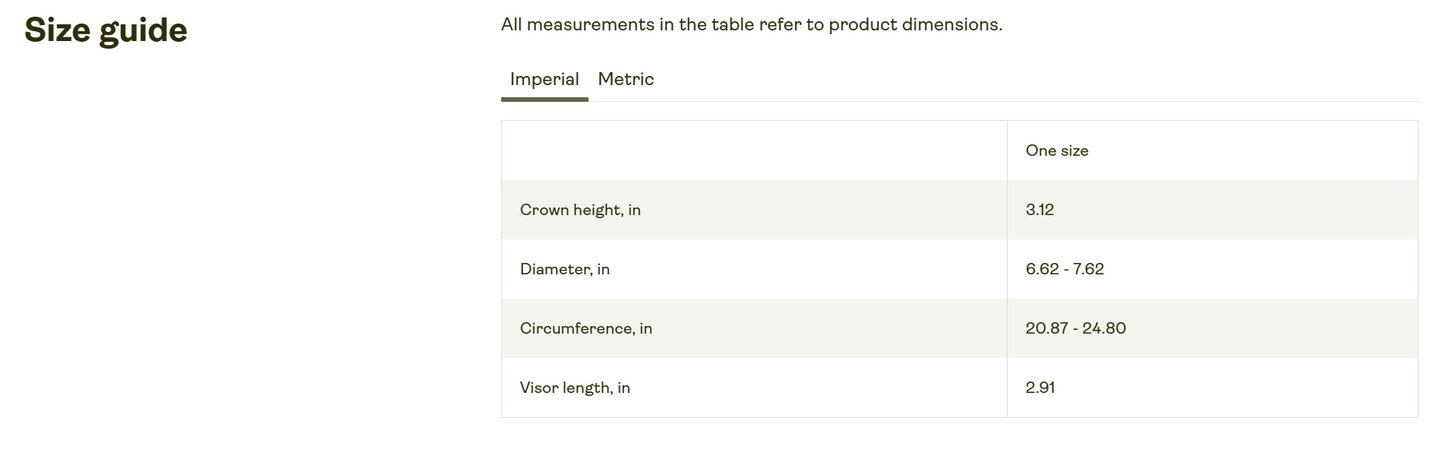Click the empty top-left table header cell
1445x456 pixels.
tap(753, 150)
